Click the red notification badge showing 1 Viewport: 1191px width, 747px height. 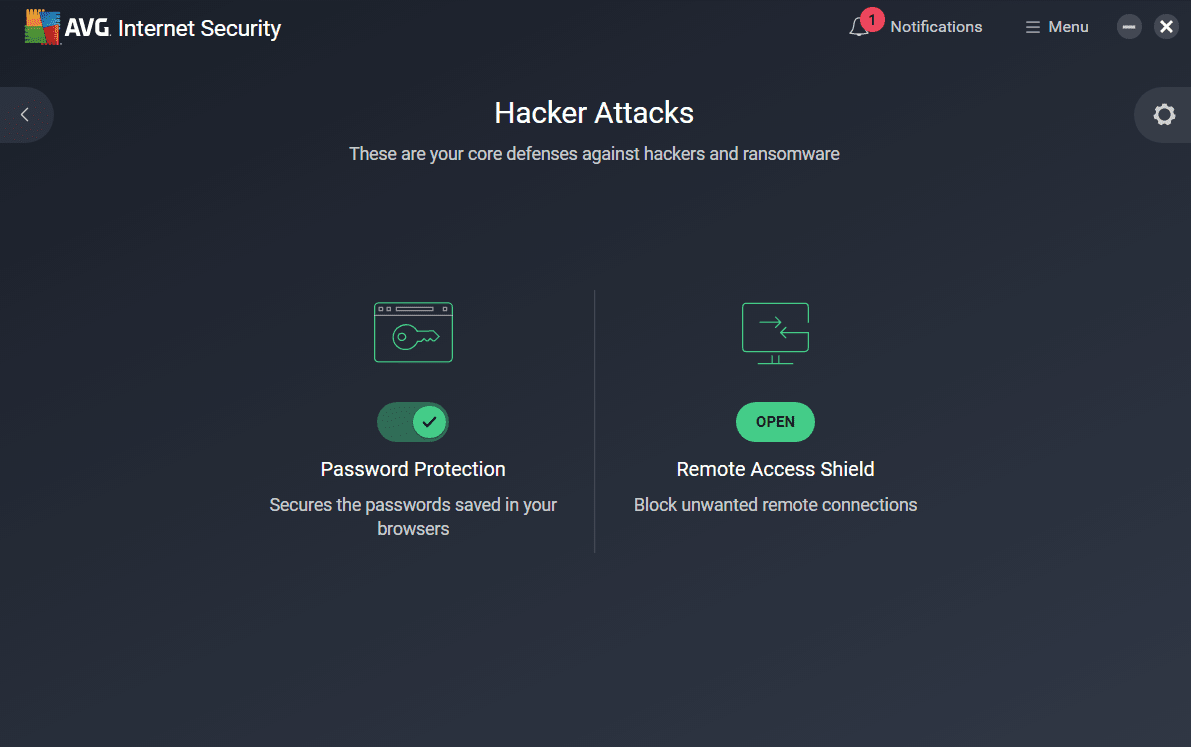tap(871, 18)
